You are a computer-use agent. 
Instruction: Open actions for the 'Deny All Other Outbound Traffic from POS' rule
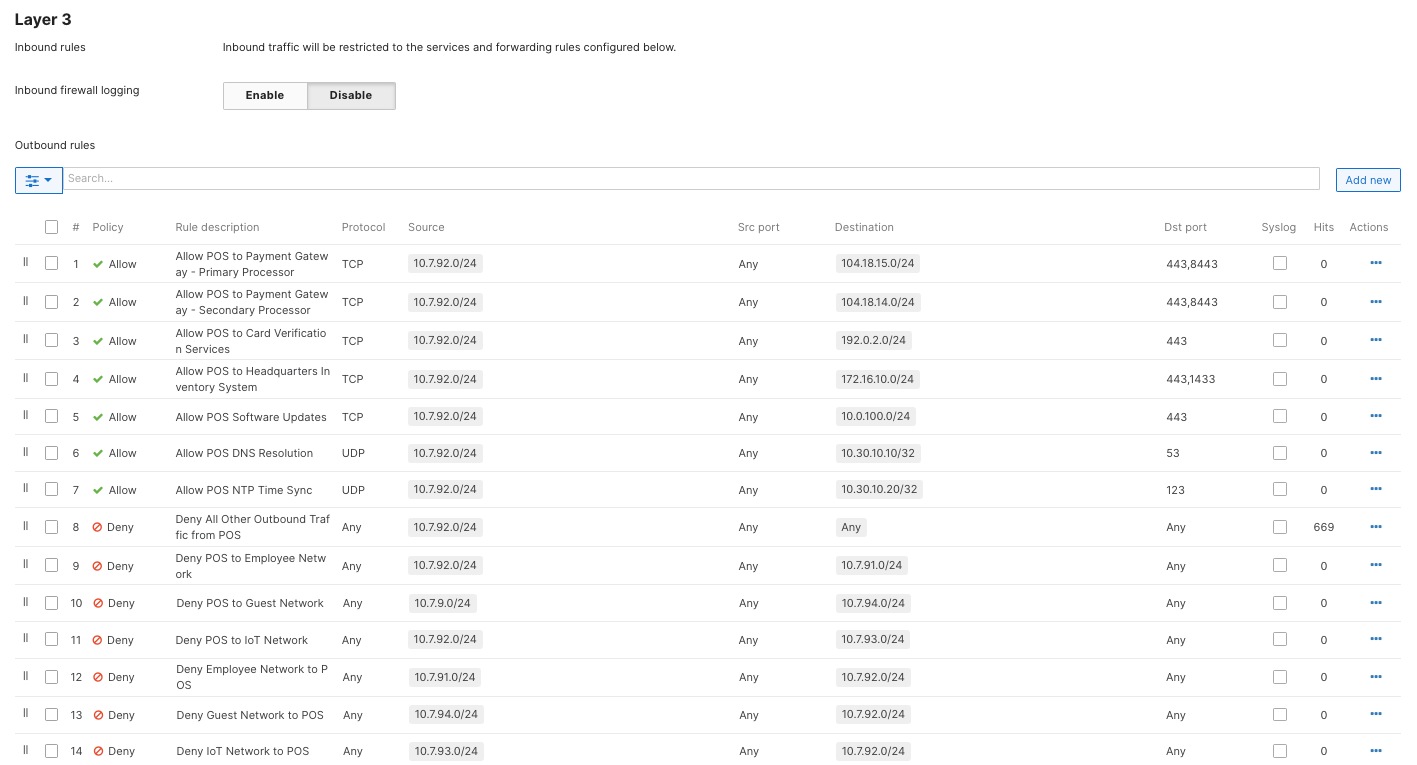click(x=1375, y=526)
